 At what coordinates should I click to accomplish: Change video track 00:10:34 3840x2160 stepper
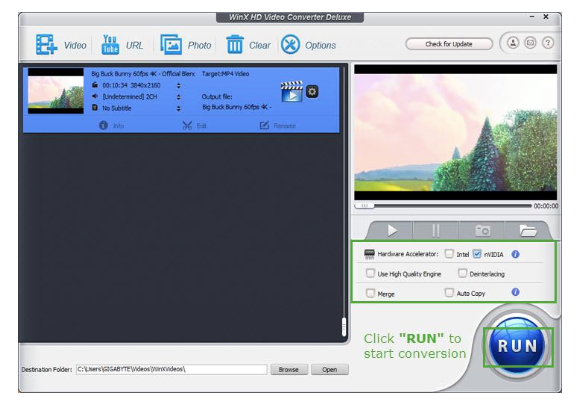(x=178, y=85)
